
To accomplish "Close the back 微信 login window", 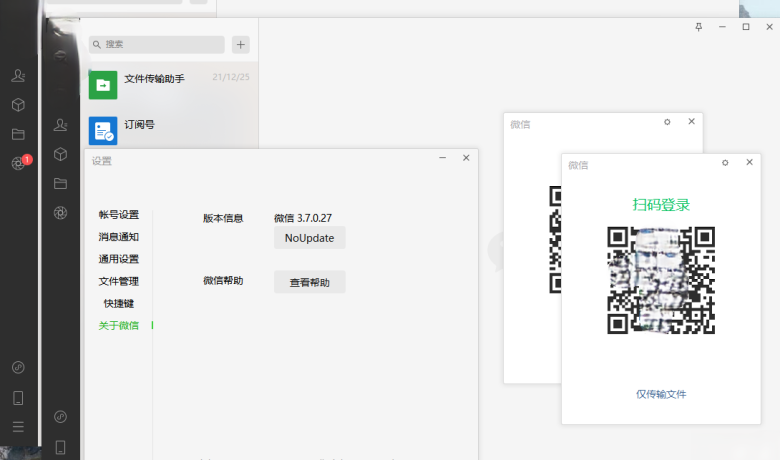I will [691, 121].
